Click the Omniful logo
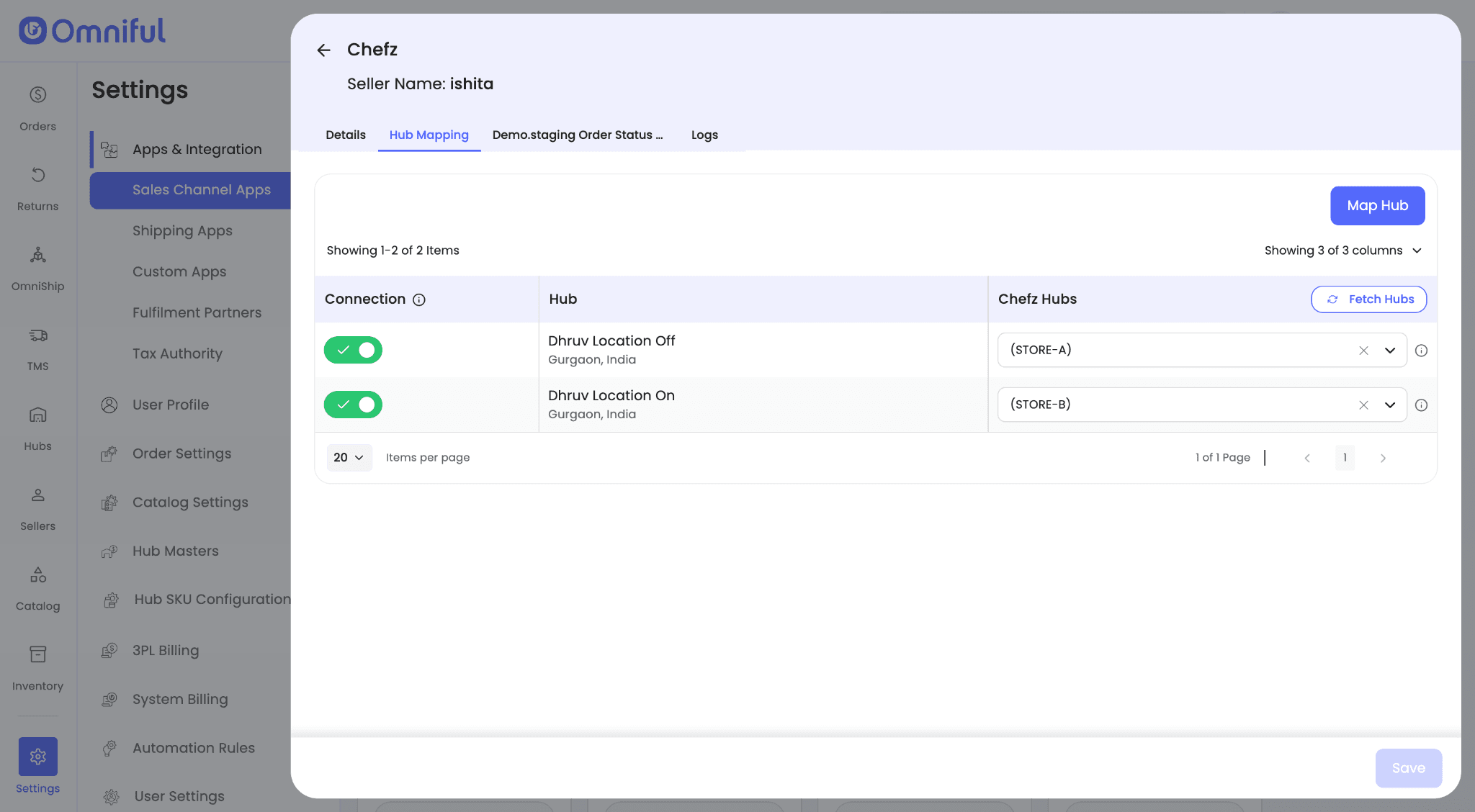 pyautogui.click(x=92, y=31)
